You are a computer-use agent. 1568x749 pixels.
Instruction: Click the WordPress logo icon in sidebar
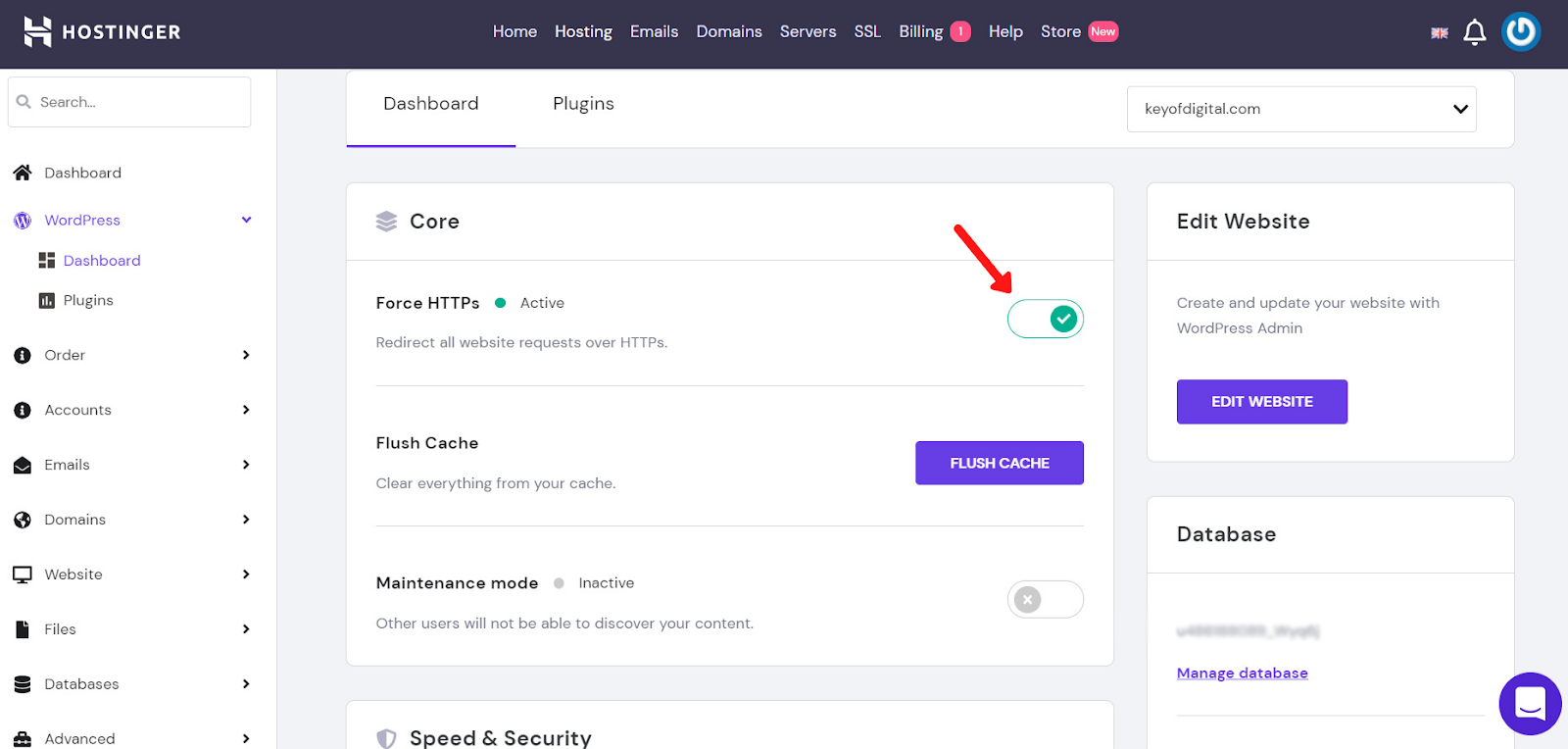[23, 221]
